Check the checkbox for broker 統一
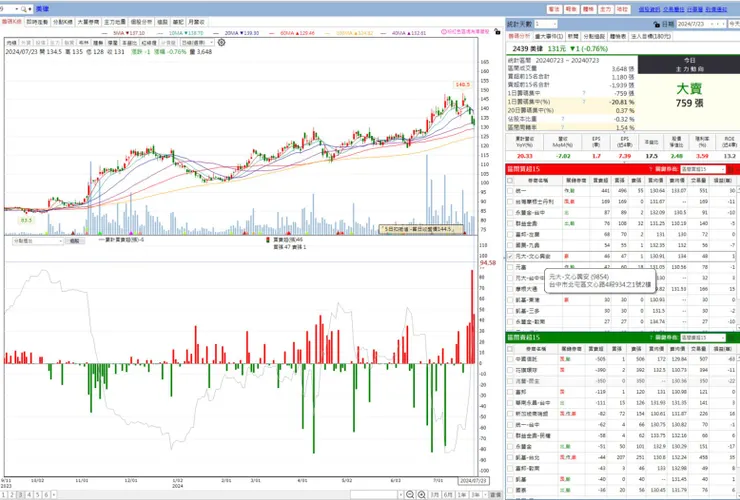Image resolution: width=740 pixels, height=500 pixels. pyautogui.click(x=510, y=191)
